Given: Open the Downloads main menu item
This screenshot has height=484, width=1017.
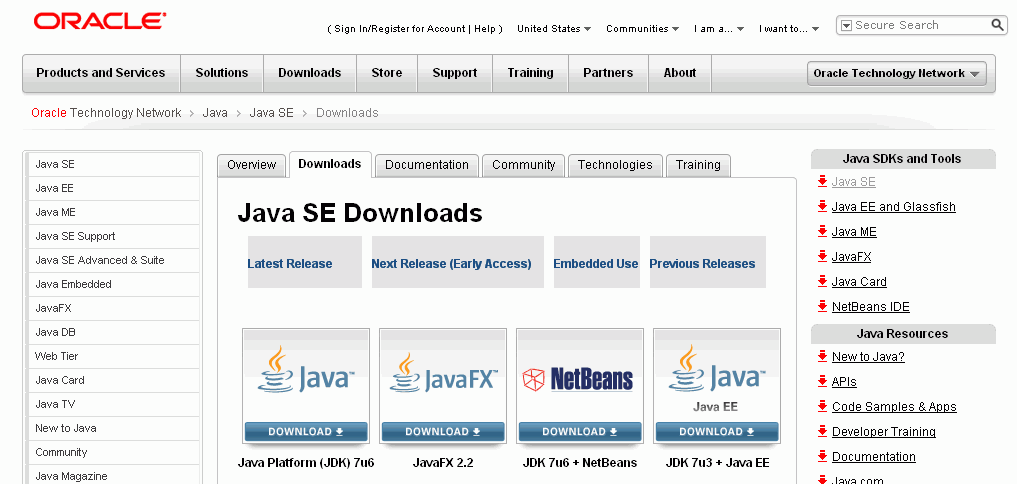Looking at the screenshot, I should coord(309,73).
